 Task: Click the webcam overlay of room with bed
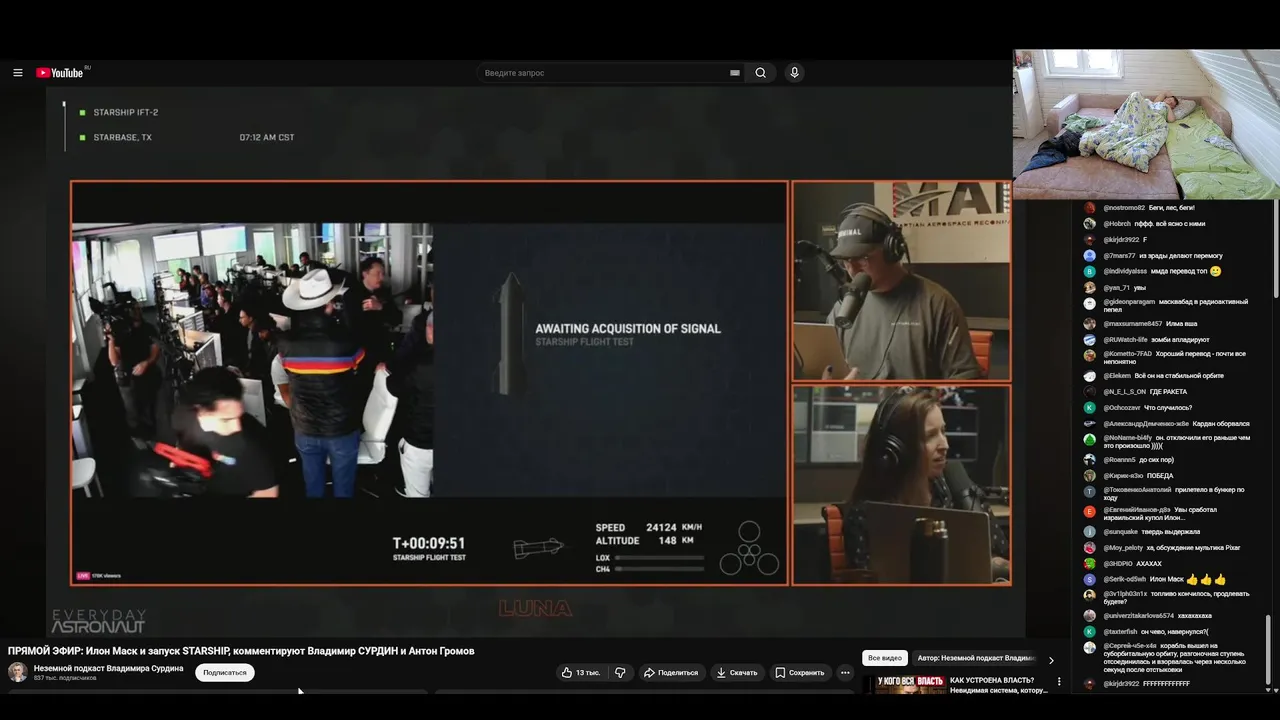click(x=1146, y=125)
